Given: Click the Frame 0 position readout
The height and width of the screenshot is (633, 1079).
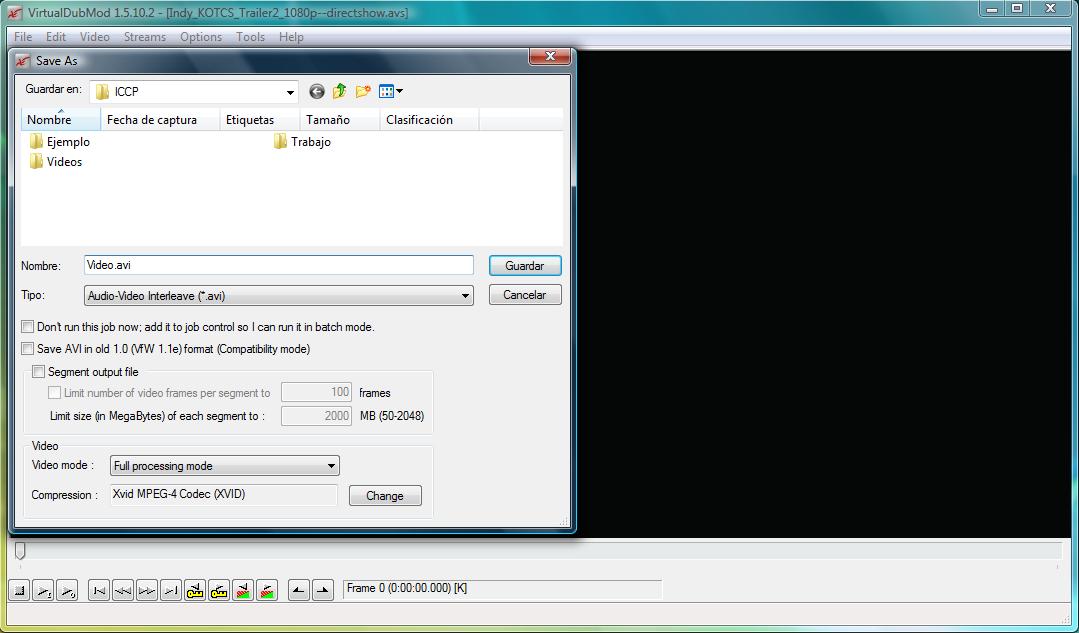Looking at the screenshot, I should coord(502,589).
